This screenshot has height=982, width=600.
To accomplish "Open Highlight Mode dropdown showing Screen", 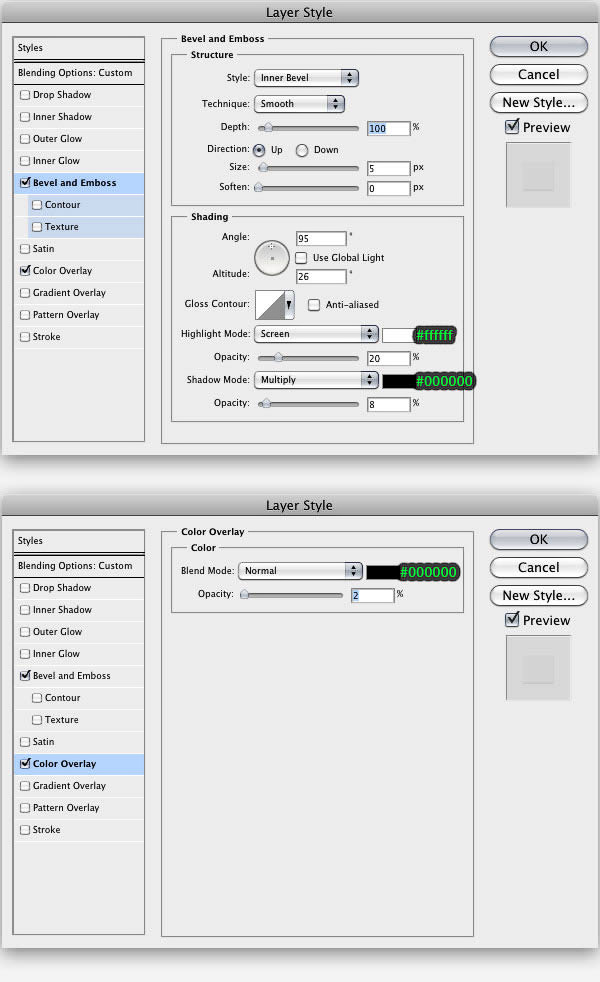I will [x=316, y=334].
